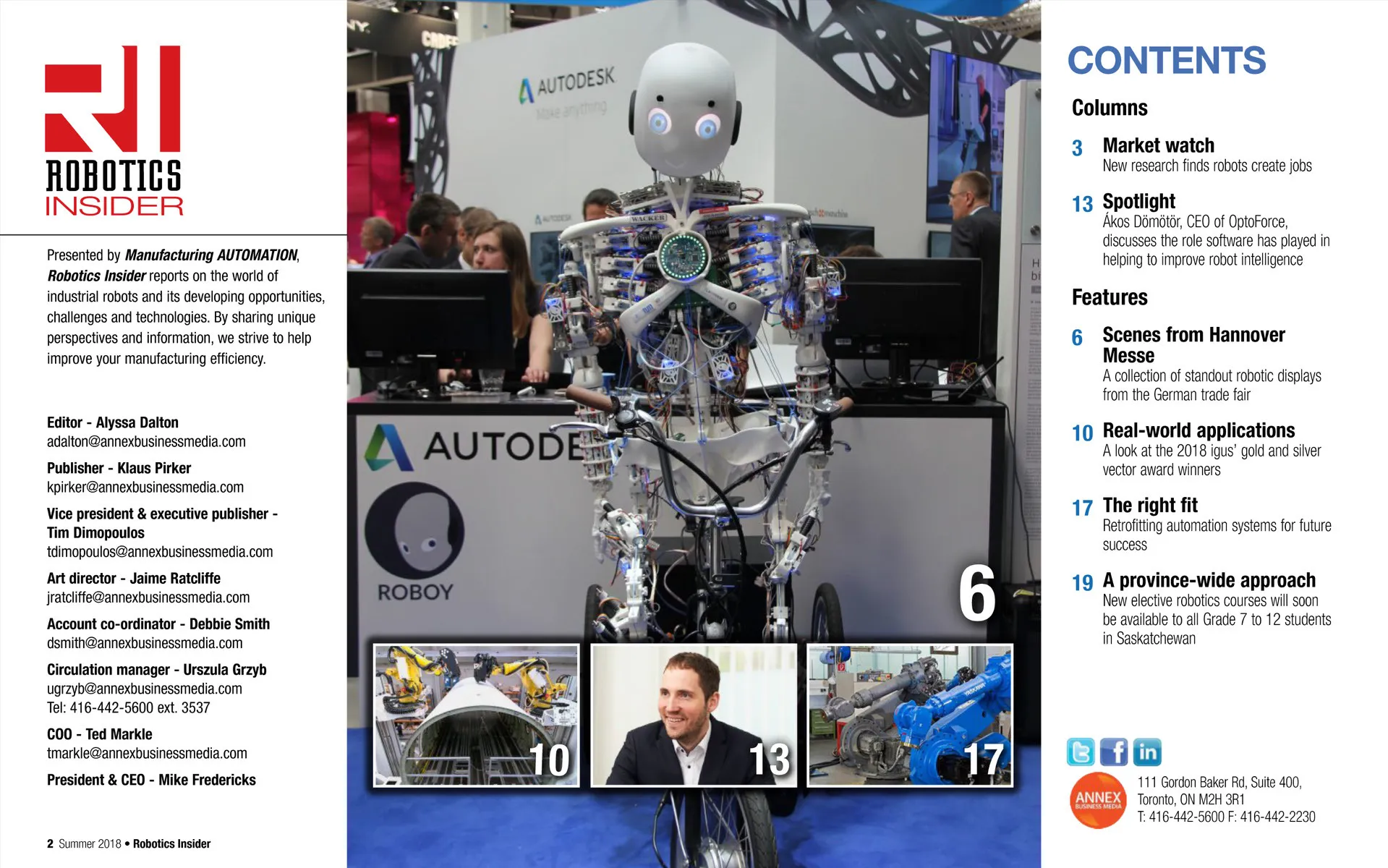This screenshot has width=1388, height=868.
Task: Go to Market watch column
Action: click(1158, 146)
